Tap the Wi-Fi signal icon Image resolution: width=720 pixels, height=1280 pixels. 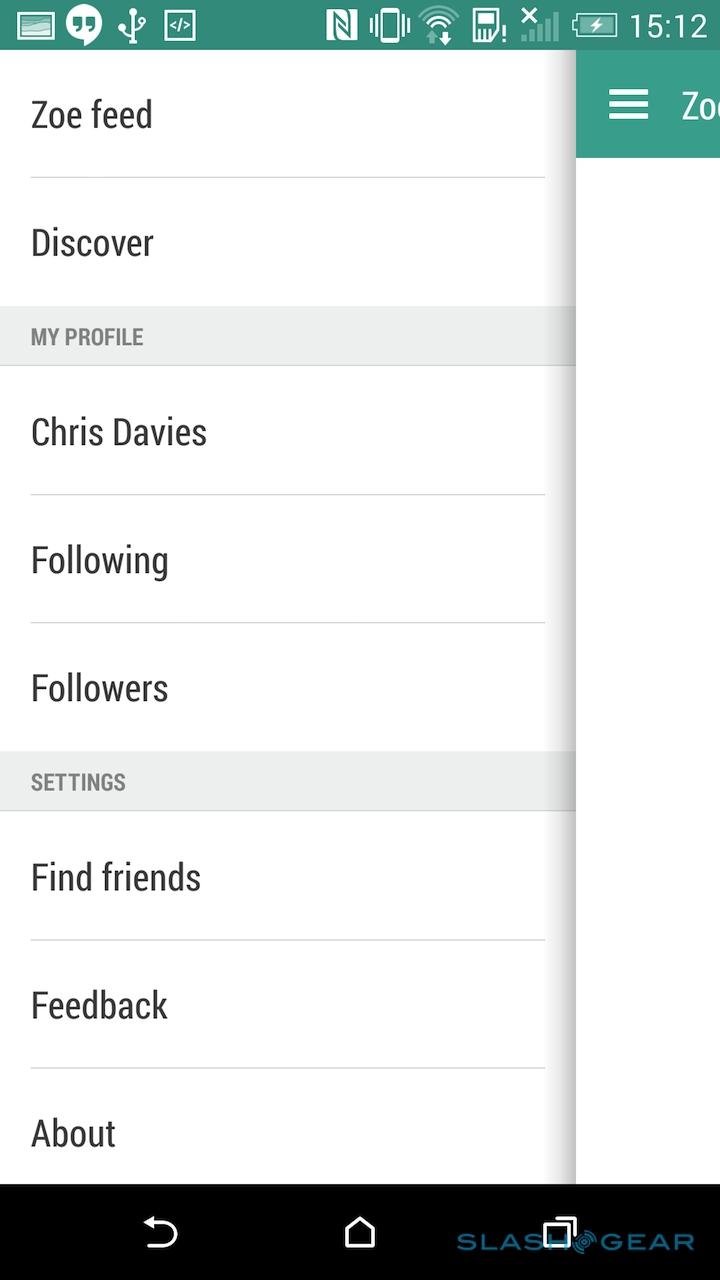[x=438, y=25]
